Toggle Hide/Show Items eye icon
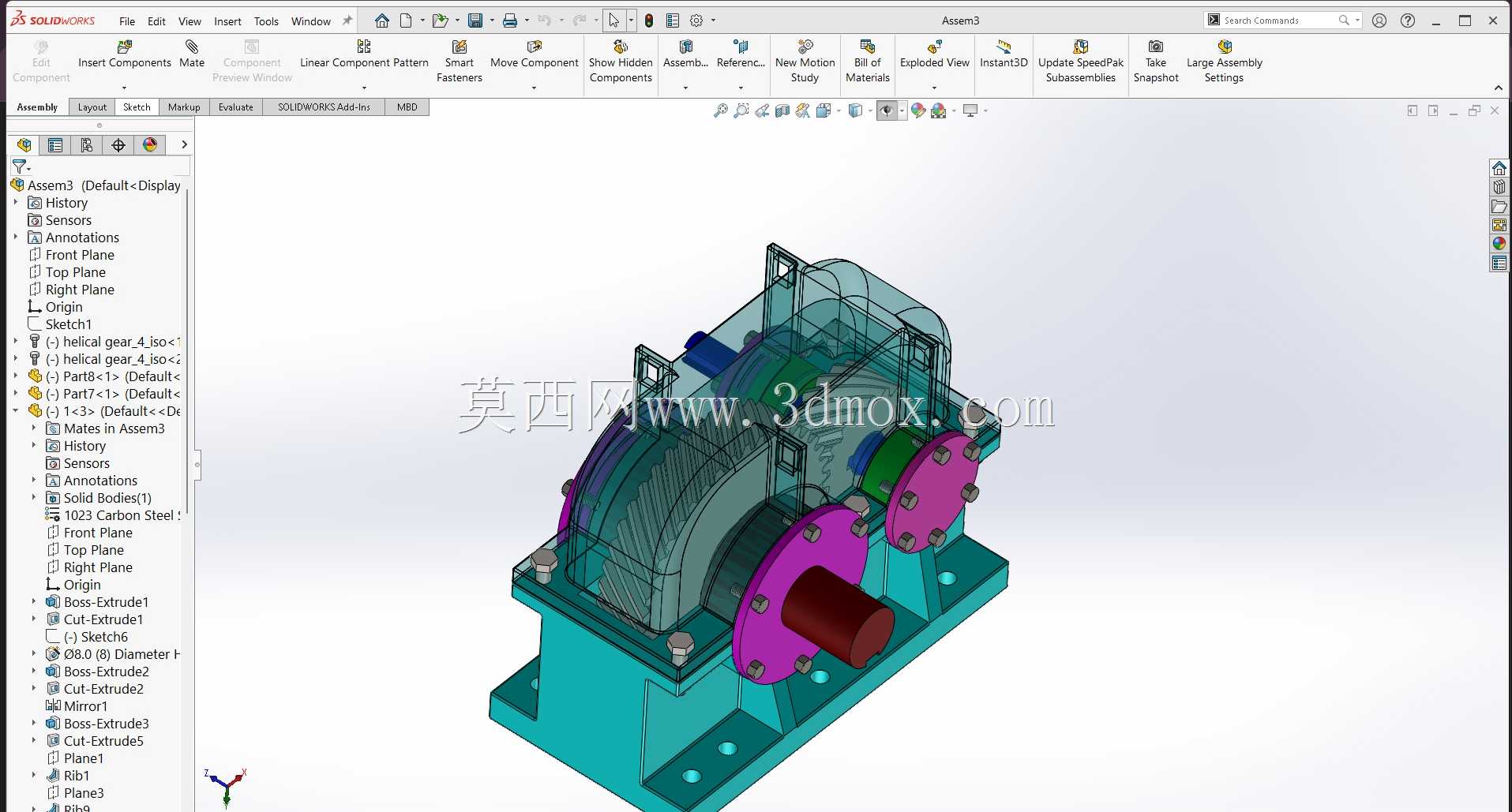1512x812 pixels. coord(887,110)
